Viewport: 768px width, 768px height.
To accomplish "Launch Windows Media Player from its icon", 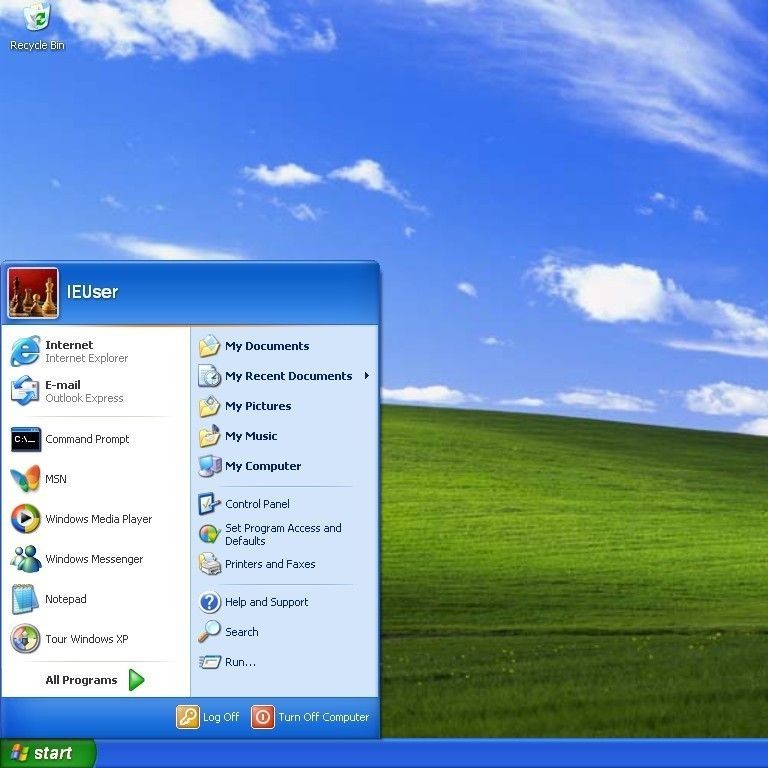I will 25,519.
